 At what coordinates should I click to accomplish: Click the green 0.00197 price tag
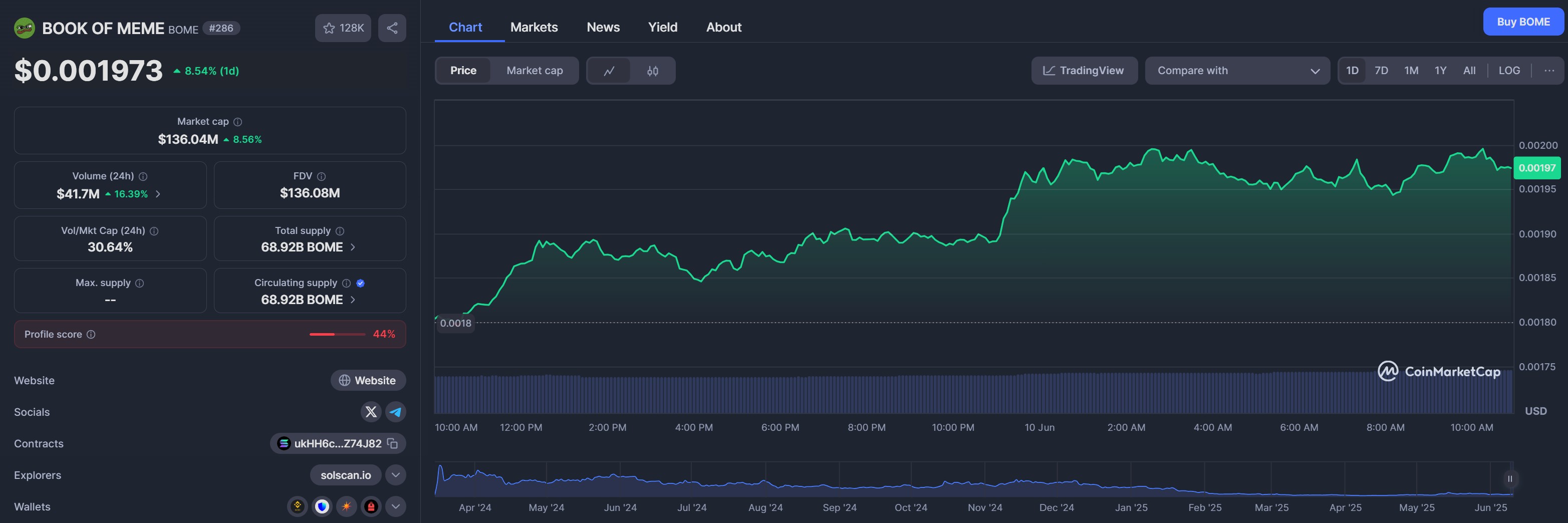click(x=1537, y=168)
